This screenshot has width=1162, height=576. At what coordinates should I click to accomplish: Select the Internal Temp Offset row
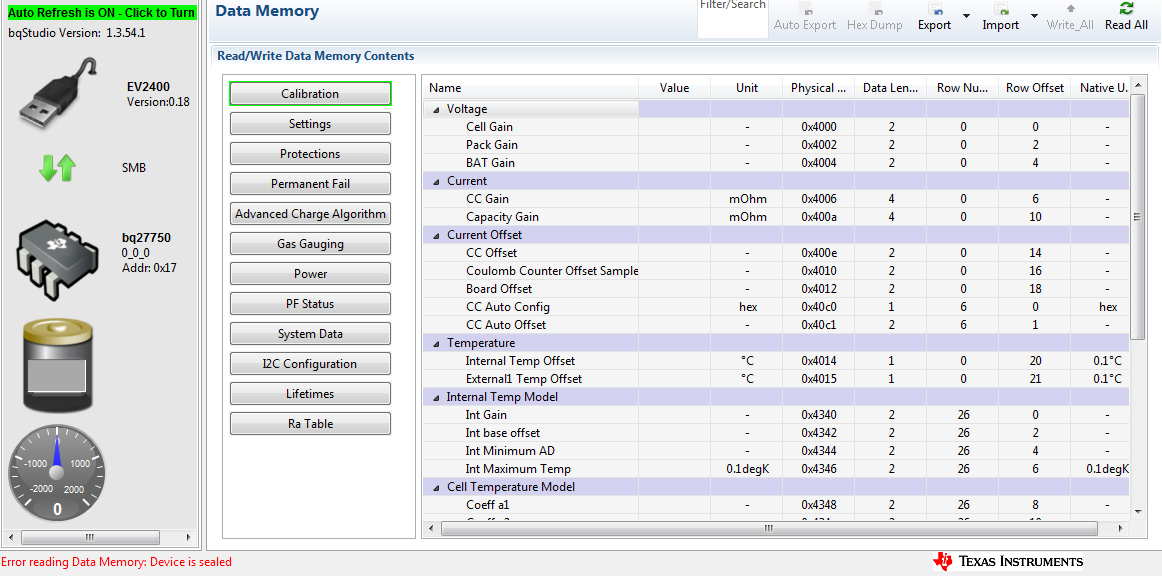(776, 361)
